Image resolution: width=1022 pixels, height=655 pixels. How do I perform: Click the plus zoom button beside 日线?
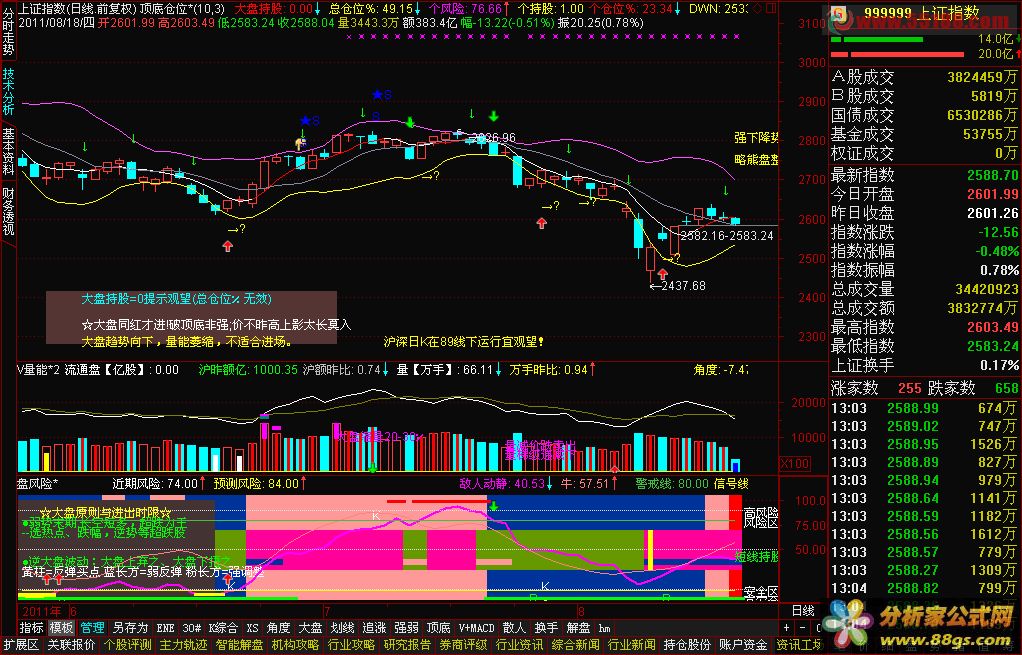pyautogui.click(x=787, y=628)
